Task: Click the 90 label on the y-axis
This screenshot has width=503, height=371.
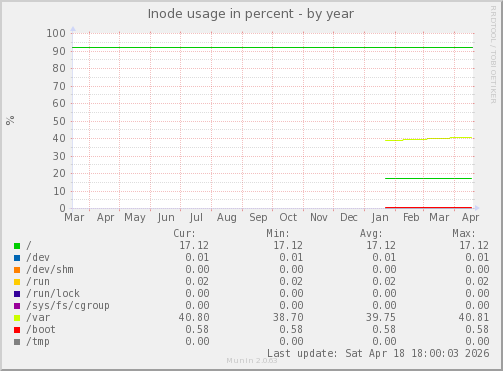Action: [x=59, y=51]
